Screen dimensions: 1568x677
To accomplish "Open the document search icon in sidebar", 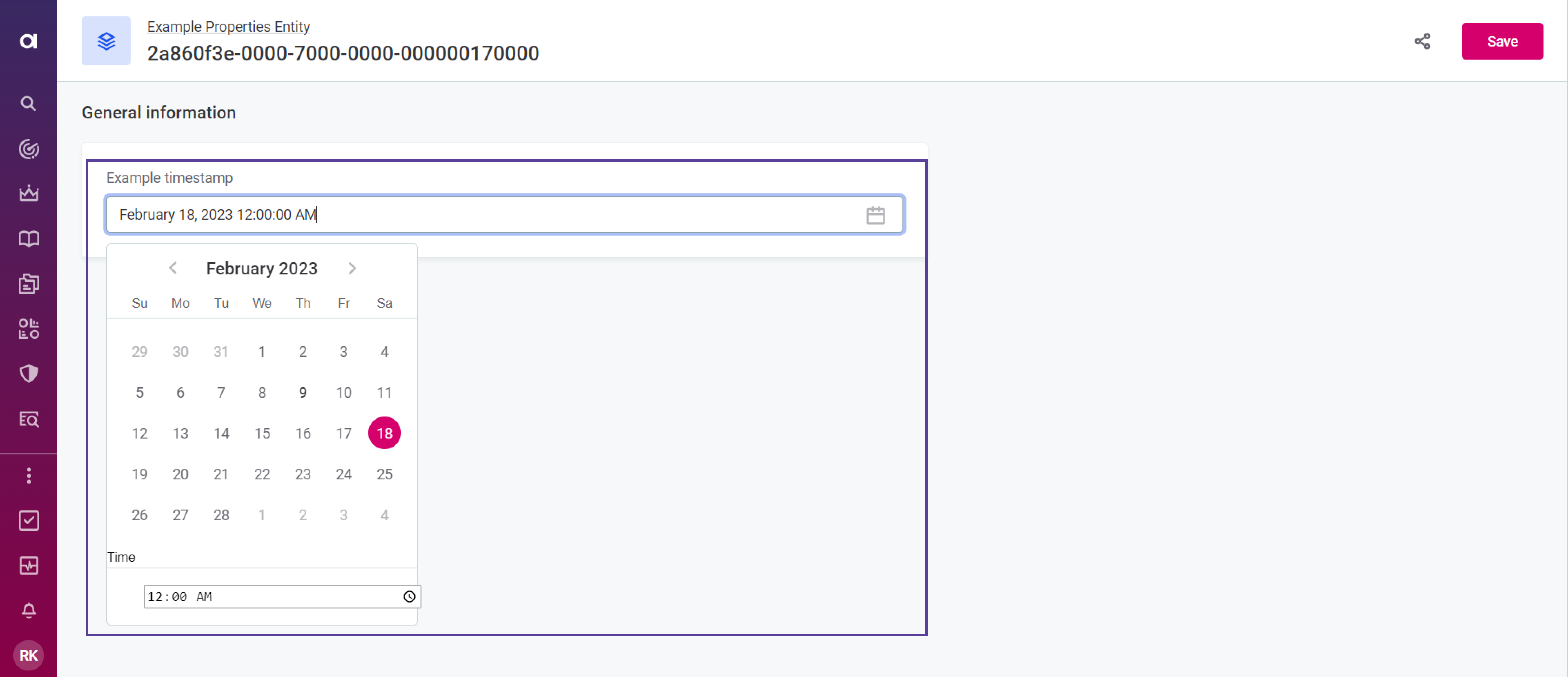I will point(28,419).
